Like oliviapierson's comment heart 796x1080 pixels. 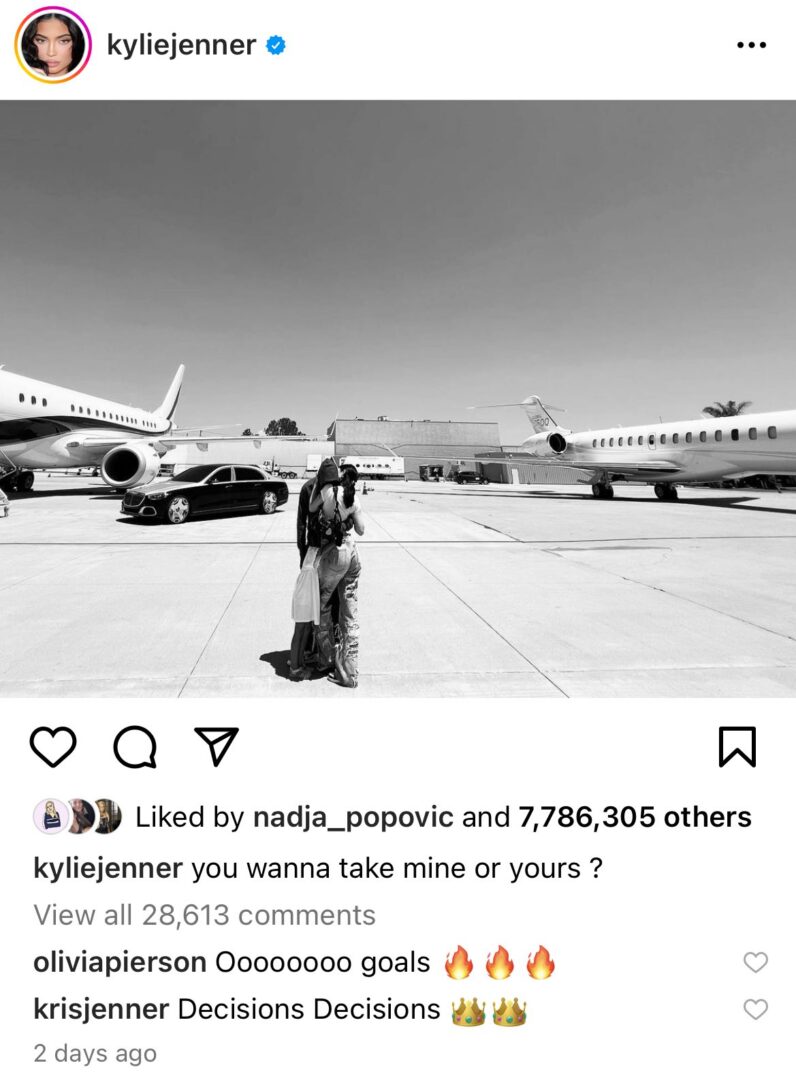(755, 962)
